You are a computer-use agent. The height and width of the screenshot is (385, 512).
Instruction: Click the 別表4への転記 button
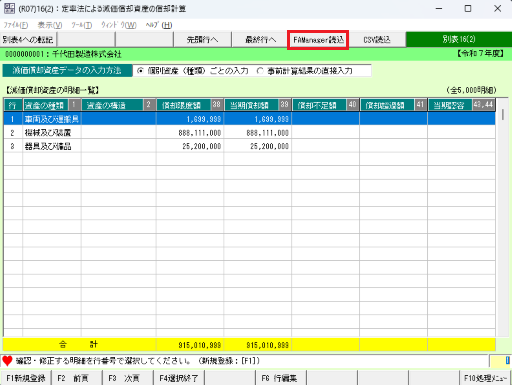click(28, 40)
